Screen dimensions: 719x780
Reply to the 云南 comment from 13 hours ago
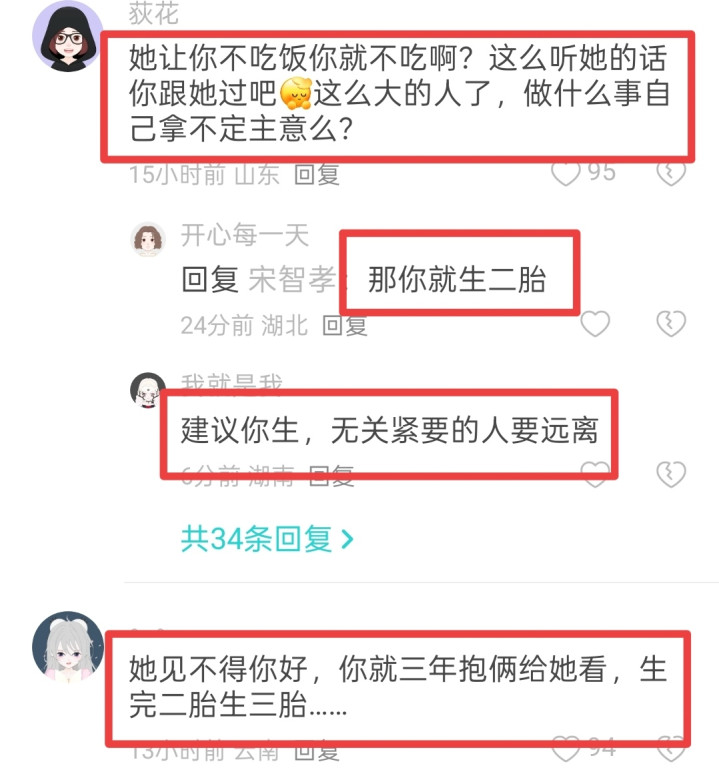tap(316, 751)
